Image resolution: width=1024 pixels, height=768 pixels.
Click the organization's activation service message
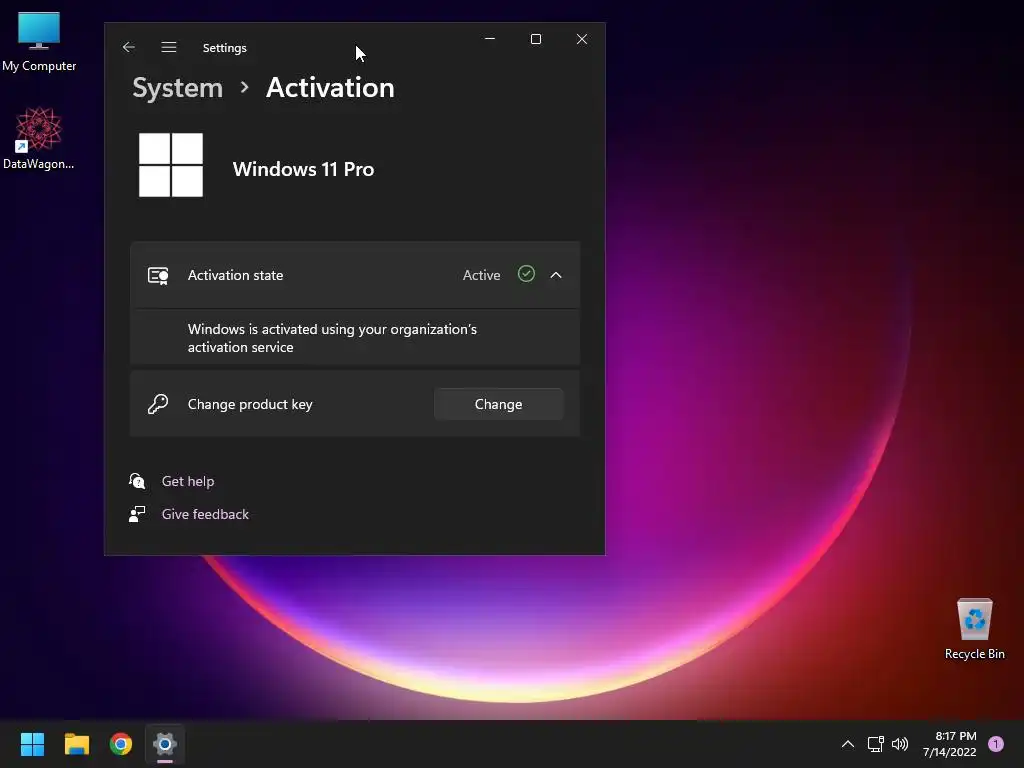pos(332,338)
